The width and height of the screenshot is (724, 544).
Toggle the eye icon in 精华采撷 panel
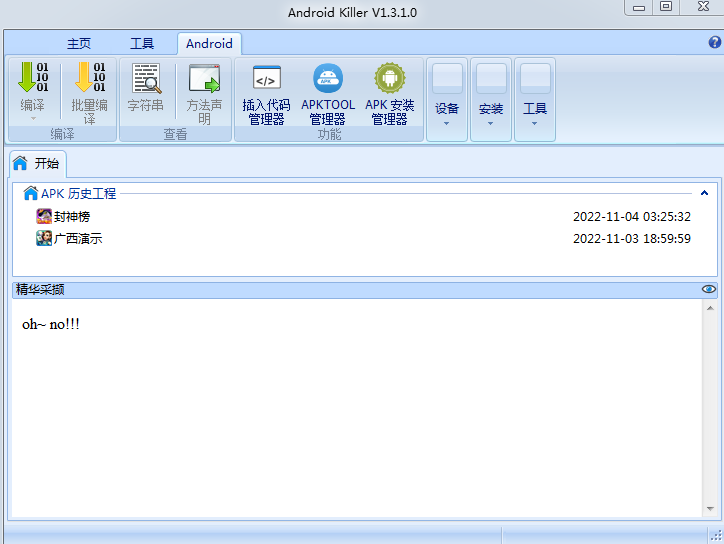(x=709, y=289)
